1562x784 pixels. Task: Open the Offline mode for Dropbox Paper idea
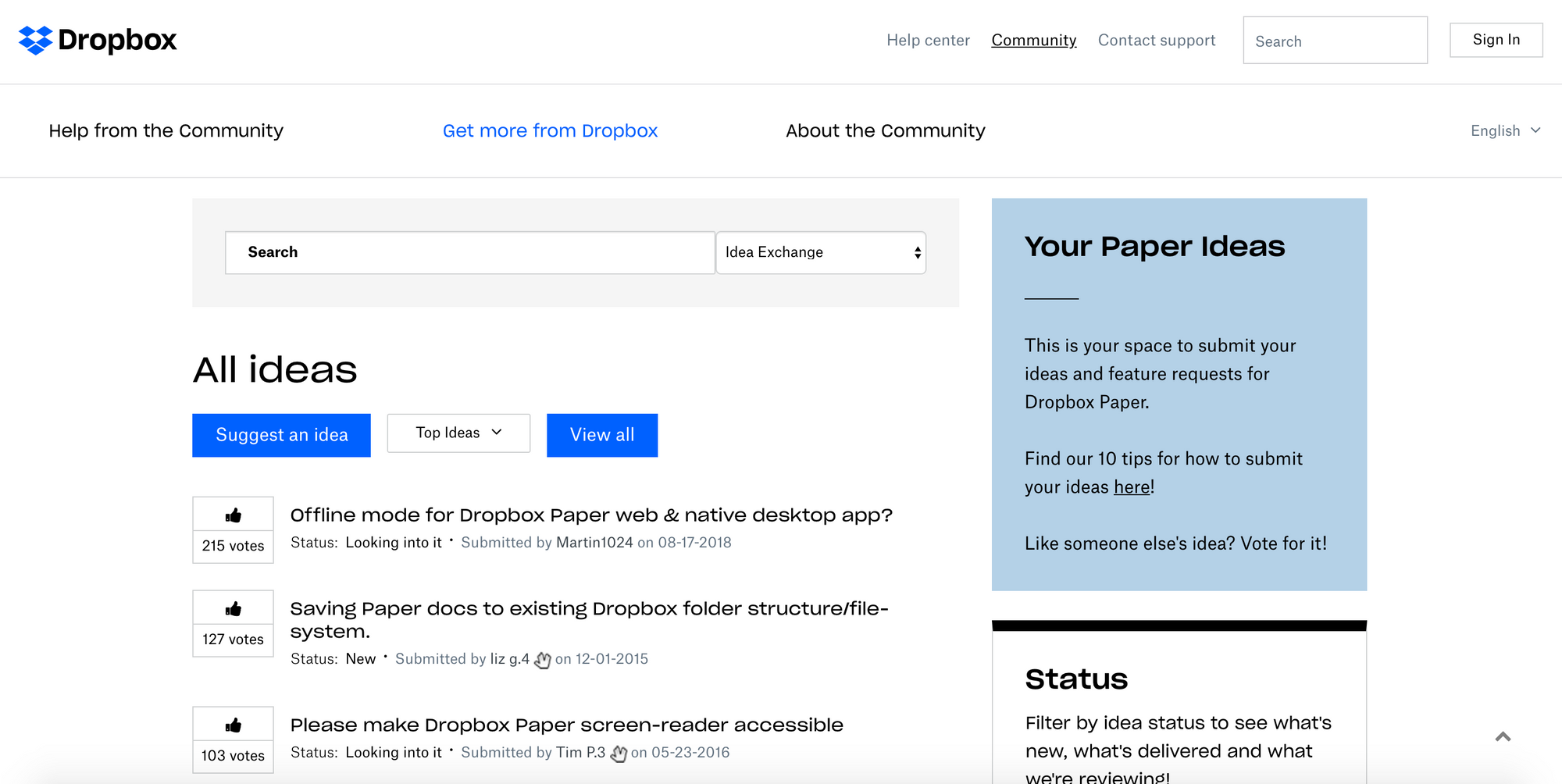tap(591, 515)
